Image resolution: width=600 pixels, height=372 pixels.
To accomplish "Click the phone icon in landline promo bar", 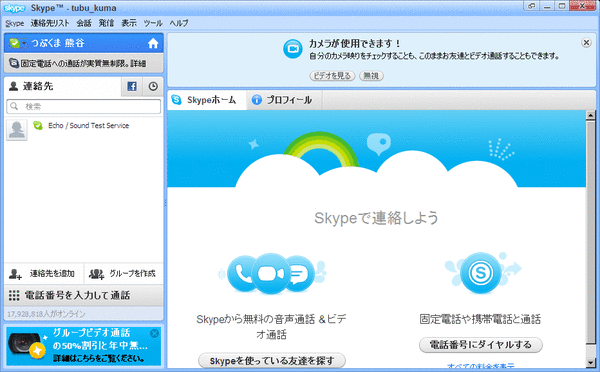I will [14, 63].
